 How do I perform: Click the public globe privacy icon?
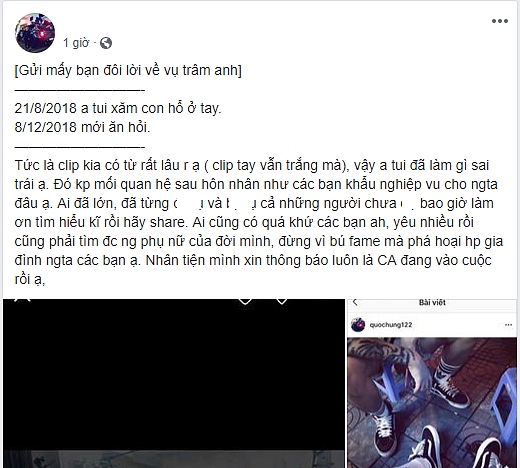(x=106, y=43)
